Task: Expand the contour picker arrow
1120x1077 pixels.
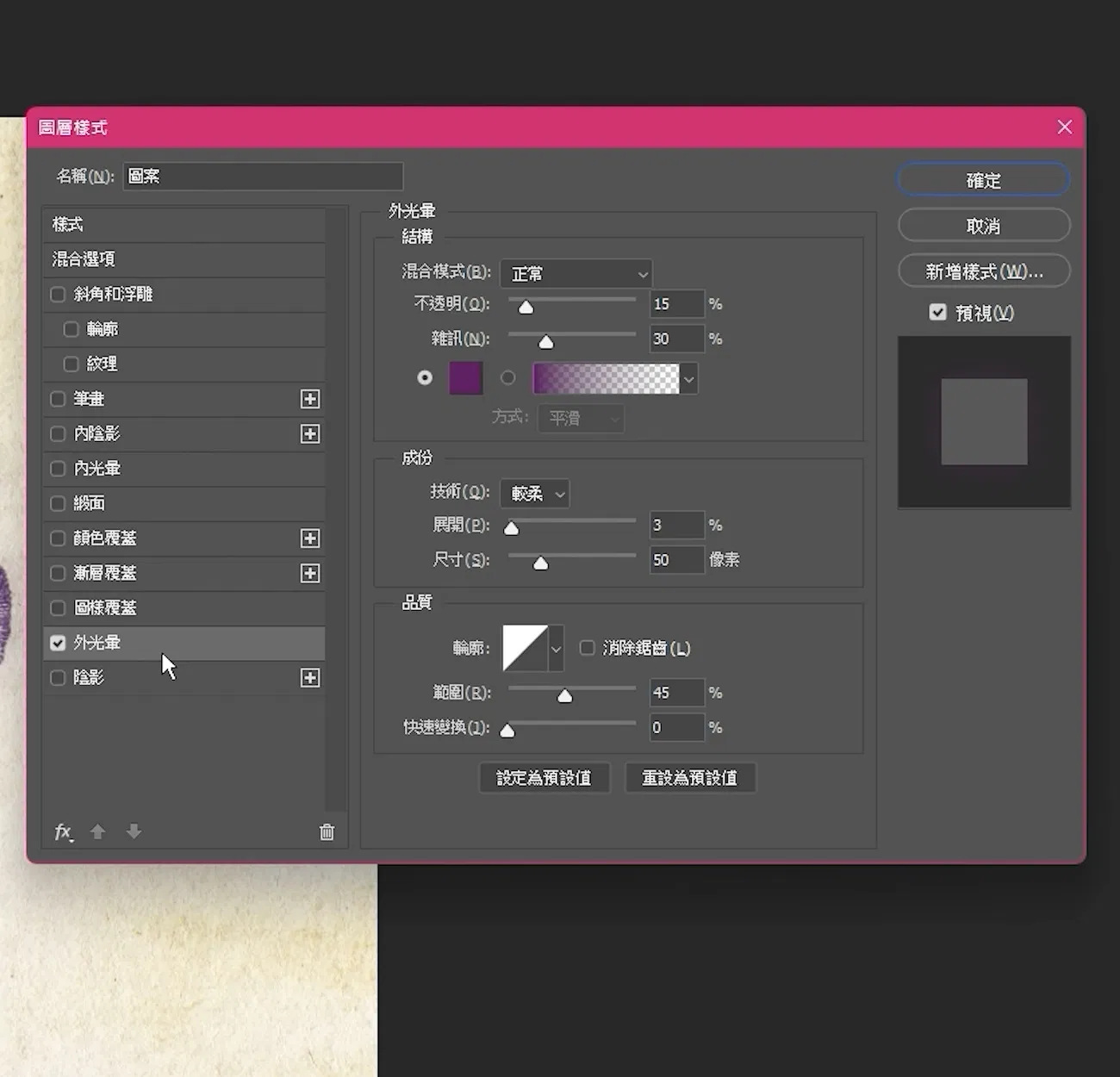Action: click(557, 648)
